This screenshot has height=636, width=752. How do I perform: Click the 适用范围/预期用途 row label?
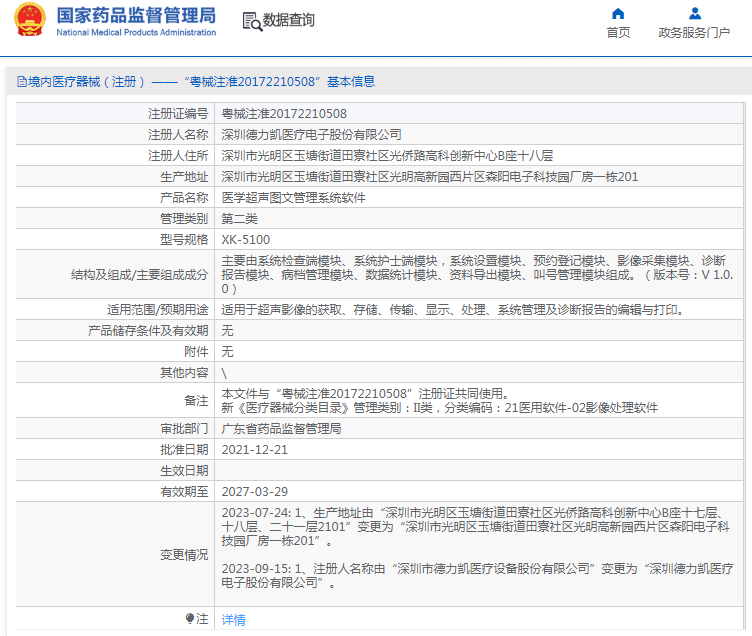[x=158, y=310]
